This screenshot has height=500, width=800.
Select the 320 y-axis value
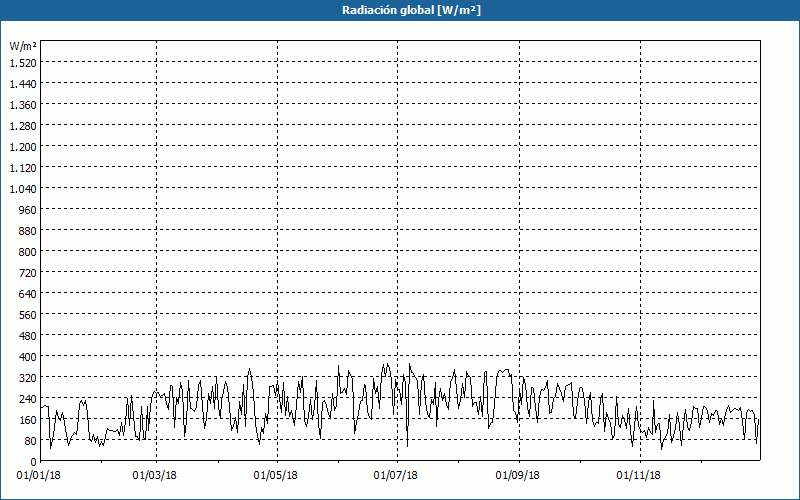click(x=29, y=378)
